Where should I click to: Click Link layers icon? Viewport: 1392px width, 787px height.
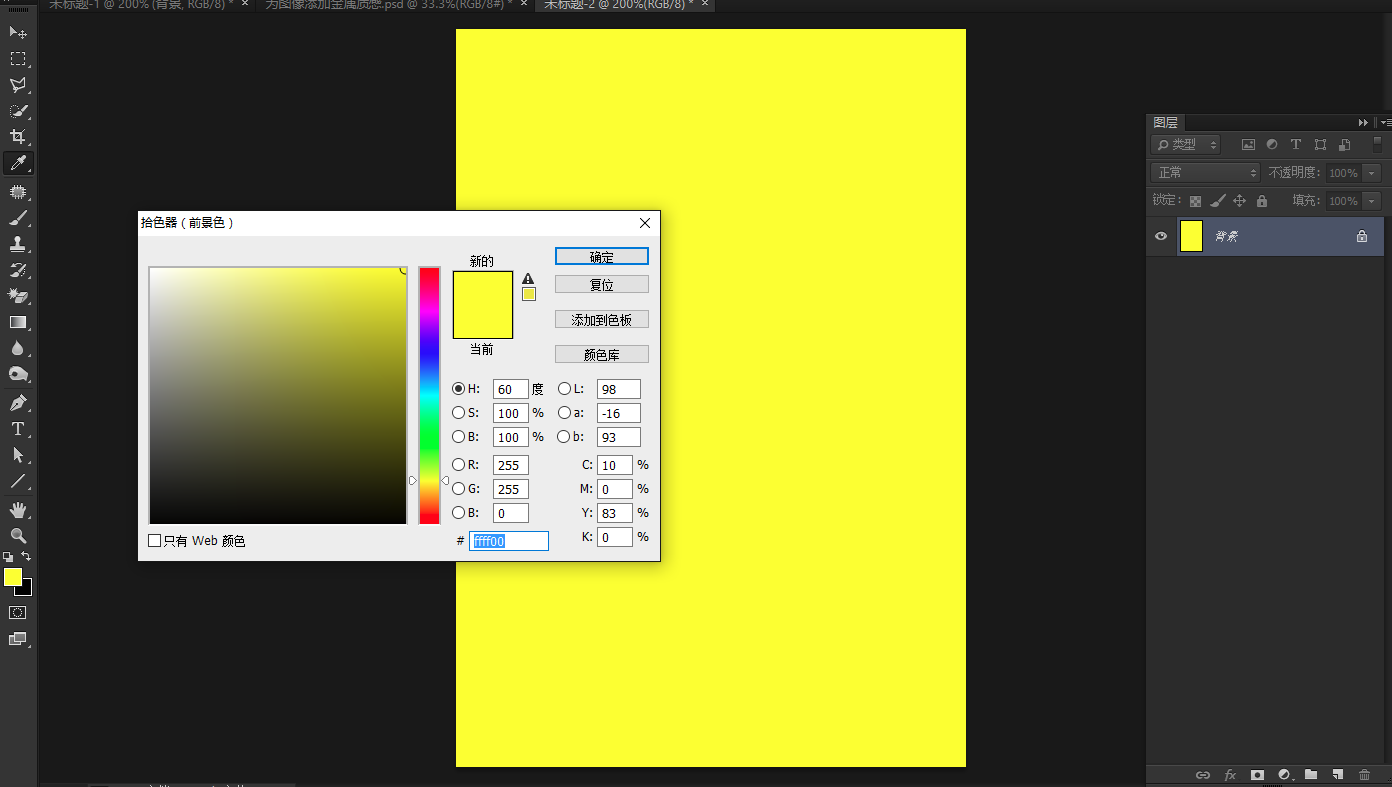pyautogui.click(x=1203, y=775)
